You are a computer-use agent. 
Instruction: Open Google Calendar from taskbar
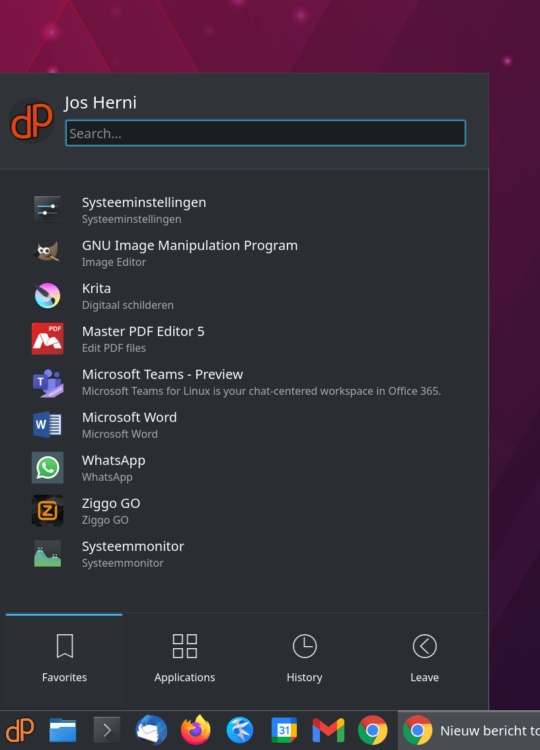pos(284,730)
